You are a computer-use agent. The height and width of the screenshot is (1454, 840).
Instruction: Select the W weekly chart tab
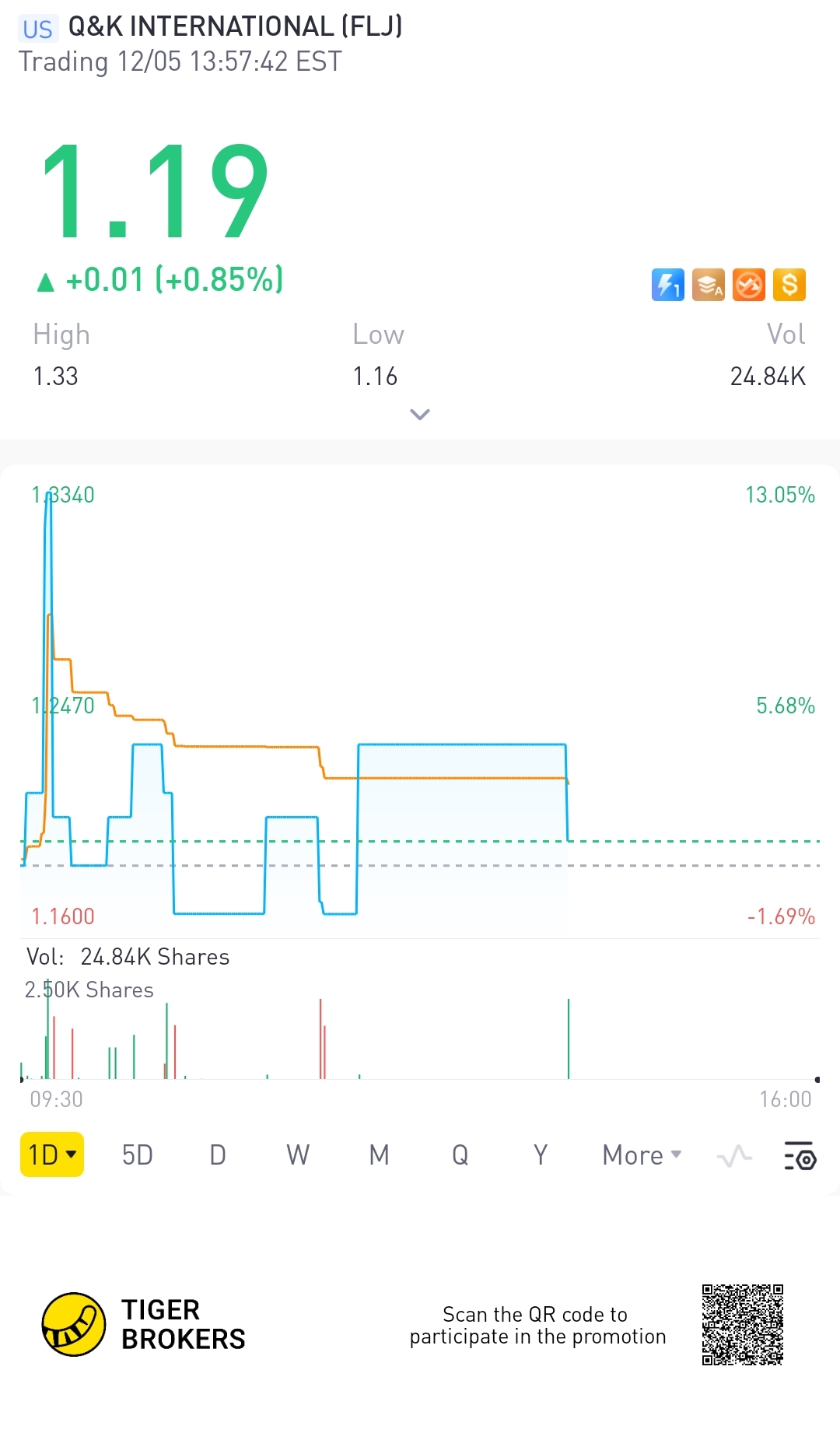[x=298, y=1155]
